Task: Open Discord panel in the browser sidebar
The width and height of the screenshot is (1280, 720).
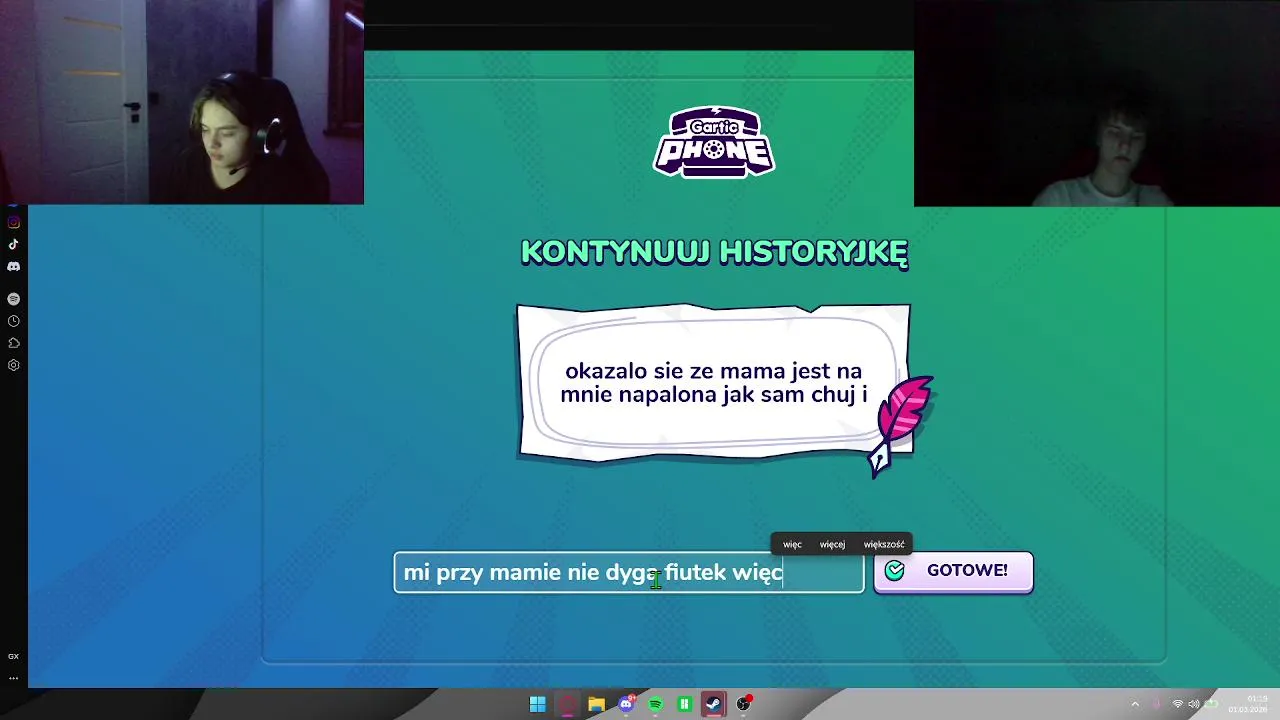Action: click(13, 267)
